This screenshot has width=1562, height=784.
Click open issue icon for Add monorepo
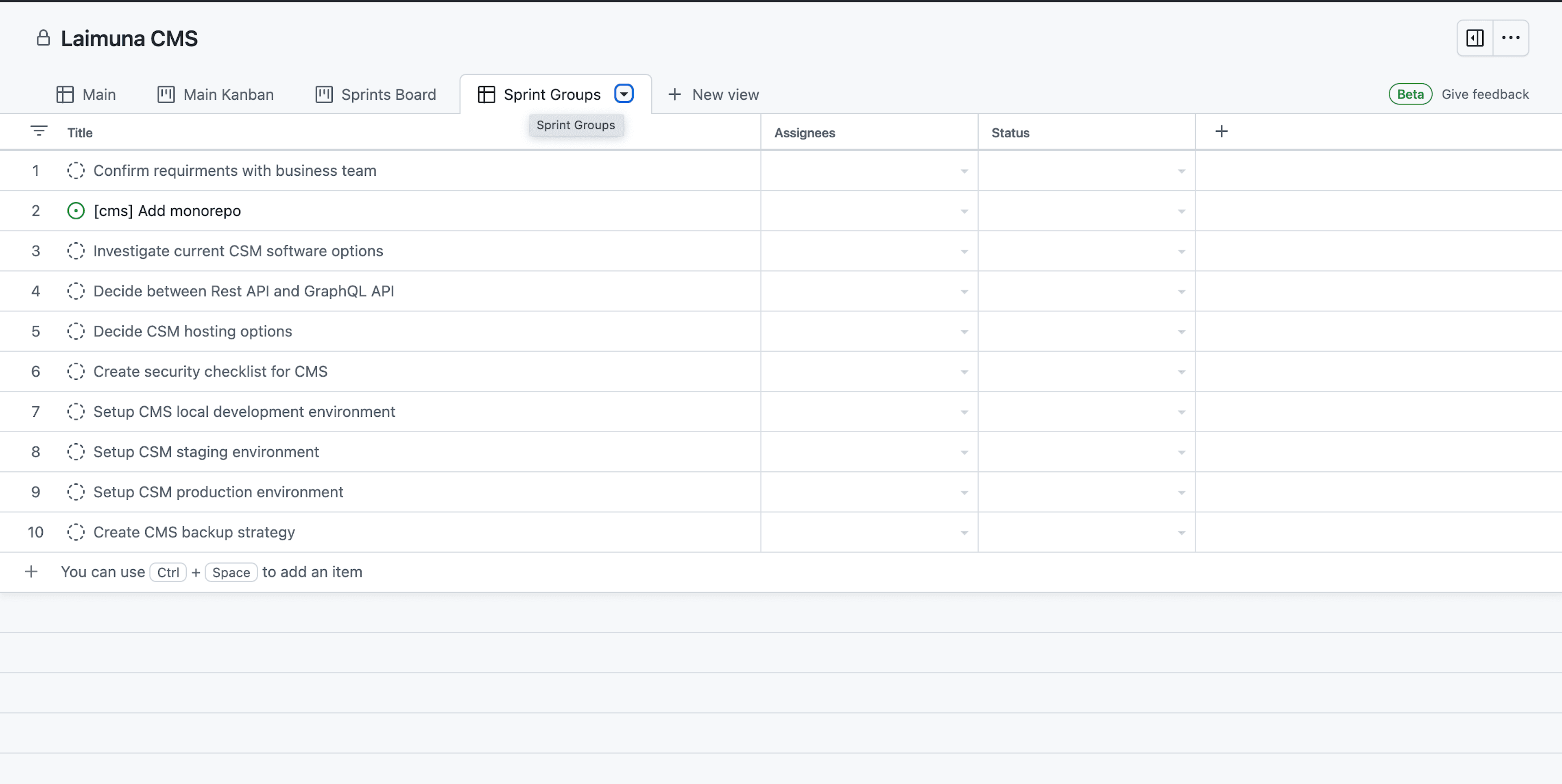(x=76, y=210)
